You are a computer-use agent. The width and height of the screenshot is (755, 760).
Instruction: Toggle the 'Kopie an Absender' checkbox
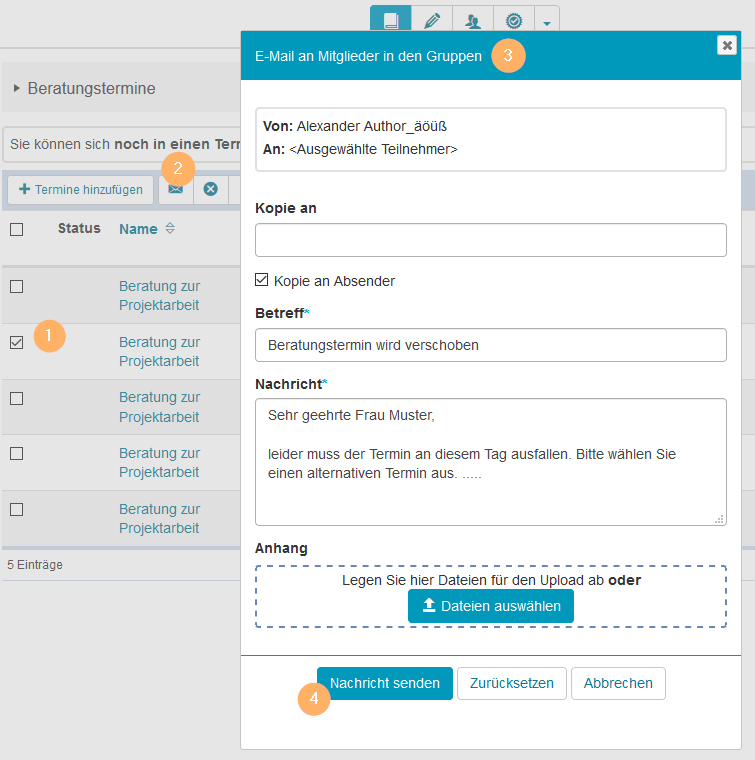pyautogui.click(x=262, y=281)
